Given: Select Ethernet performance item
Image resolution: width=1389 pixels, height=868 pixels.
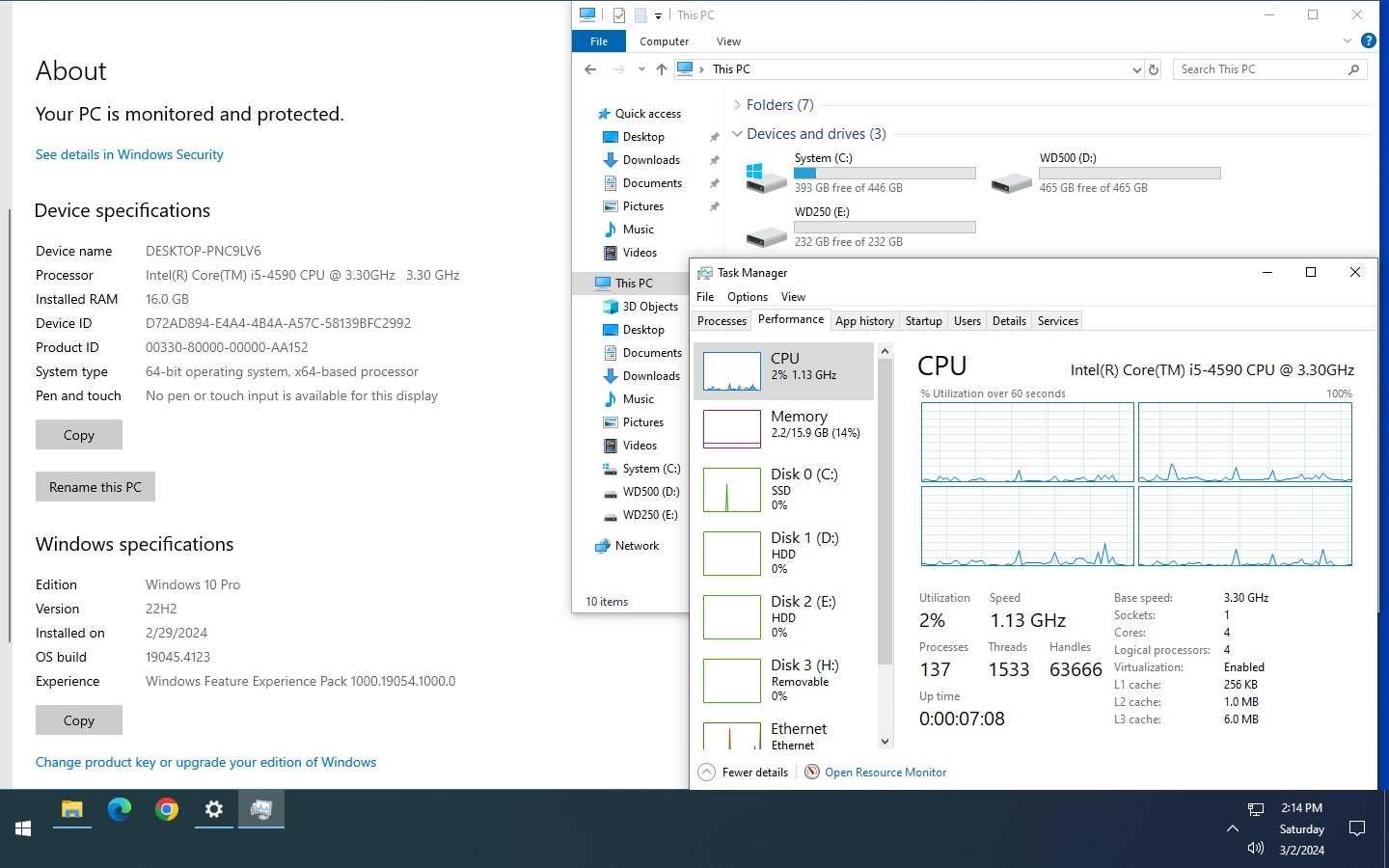Looking at the screenshot, I should point(783,736).
